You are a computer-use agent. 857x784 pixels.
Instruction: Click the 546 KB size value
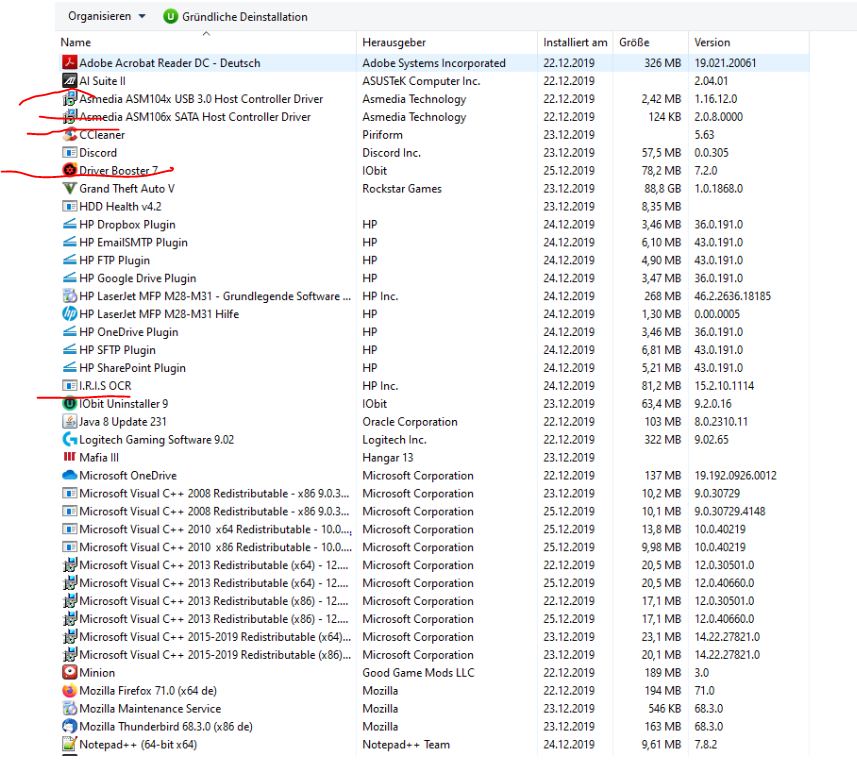(x=665, y=709)
